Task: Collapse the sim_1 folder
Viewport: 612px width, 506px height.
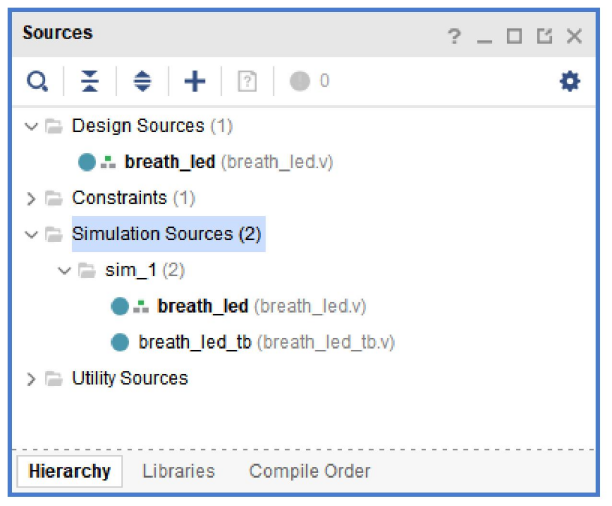Action: (x=64, y=271)
